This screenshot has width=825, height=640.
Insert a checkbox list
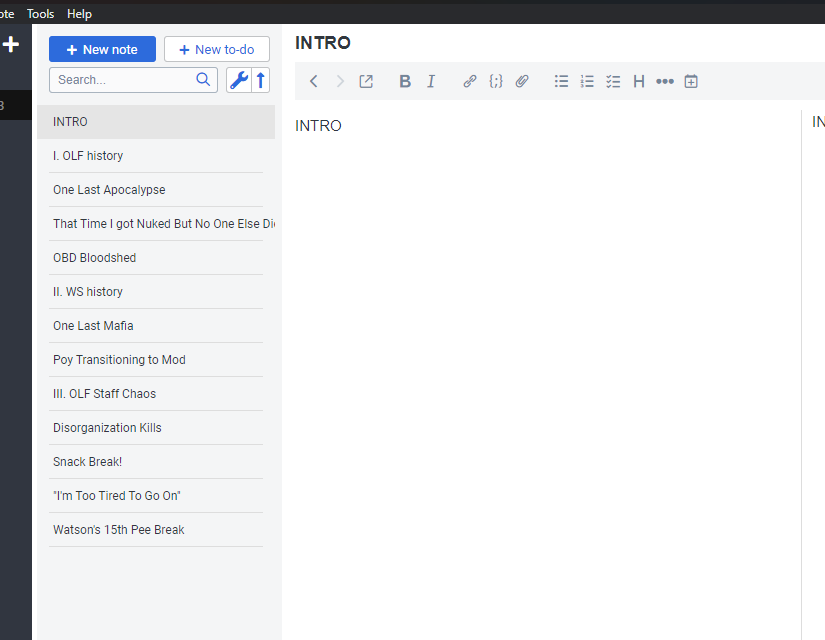coord(613,81)
